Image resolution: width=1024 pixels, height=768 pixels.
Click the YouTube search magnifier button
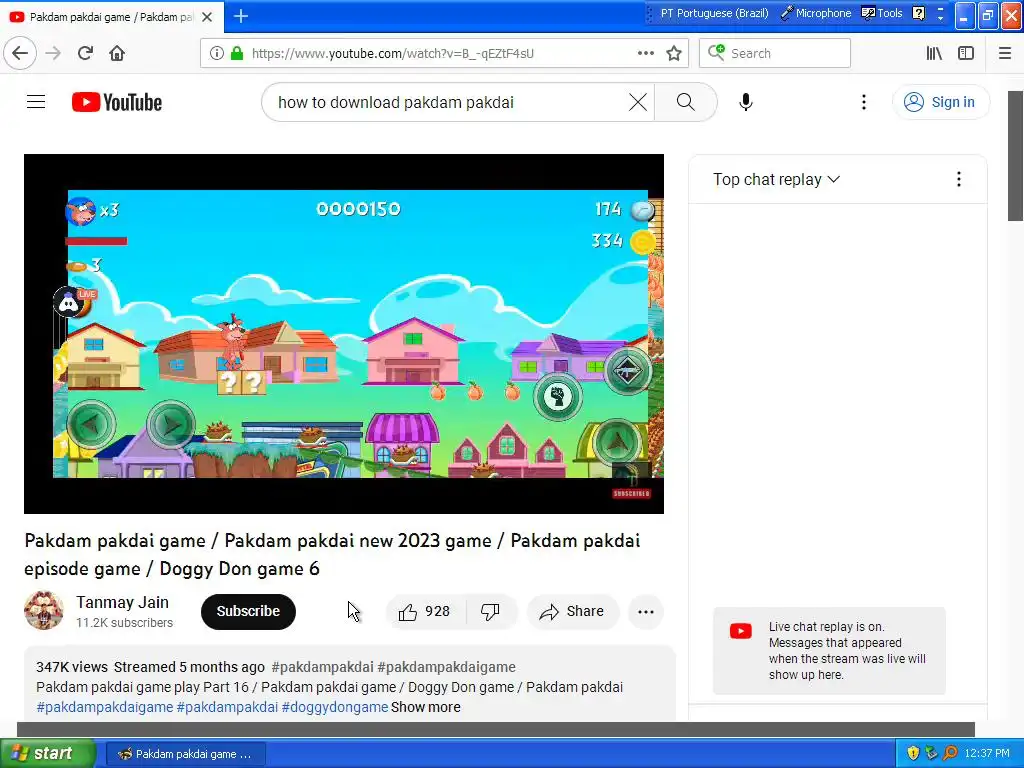[x=686, y=102]
